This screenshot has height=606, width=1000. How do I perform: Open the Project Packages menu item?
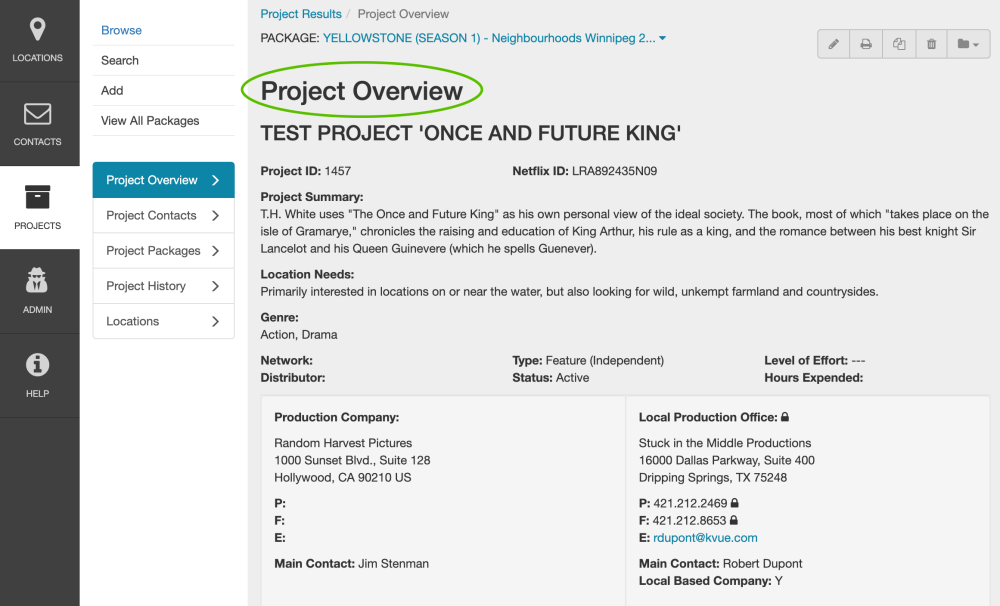(x=163, y=251)
